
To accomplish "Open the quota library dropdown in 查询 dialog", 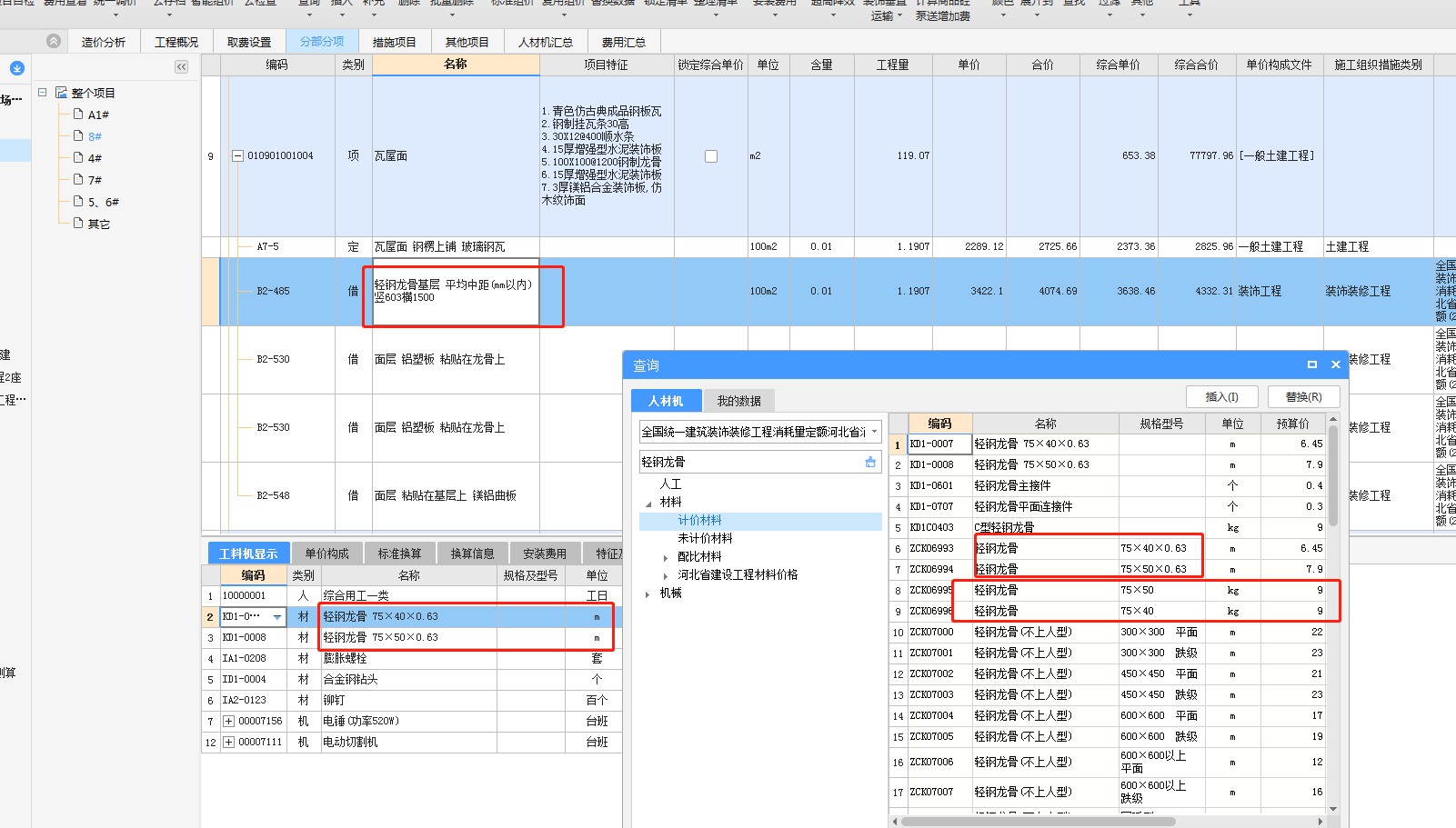I will pyautogui.click(x=875, y=432).
